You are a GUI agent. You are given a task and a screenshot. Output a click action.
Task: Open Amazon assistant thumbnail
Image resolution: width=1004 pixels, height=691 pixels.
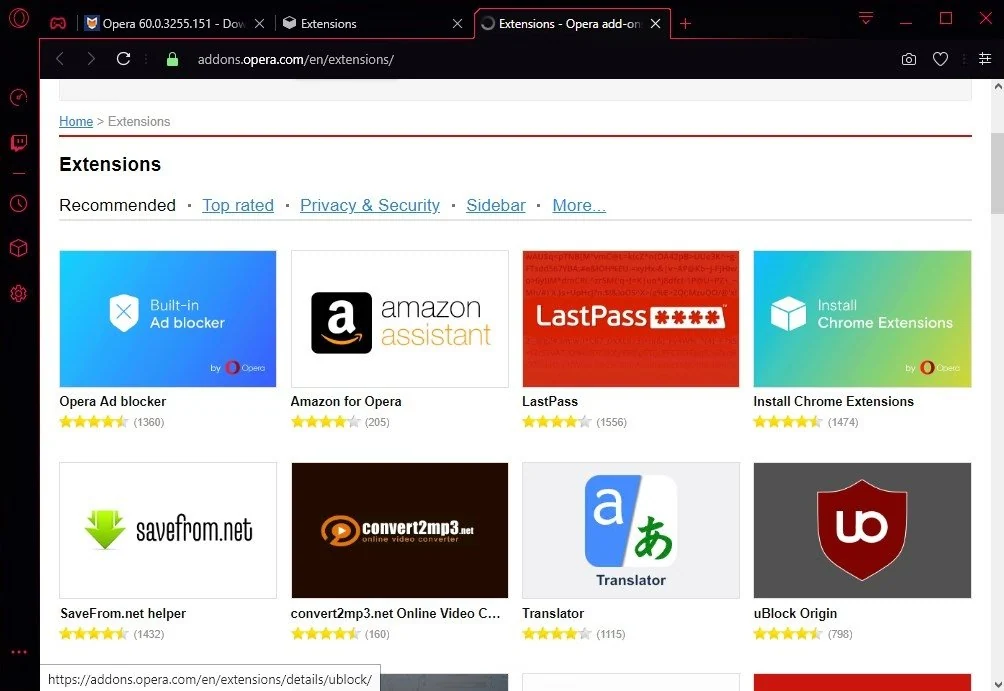point(400,319)
